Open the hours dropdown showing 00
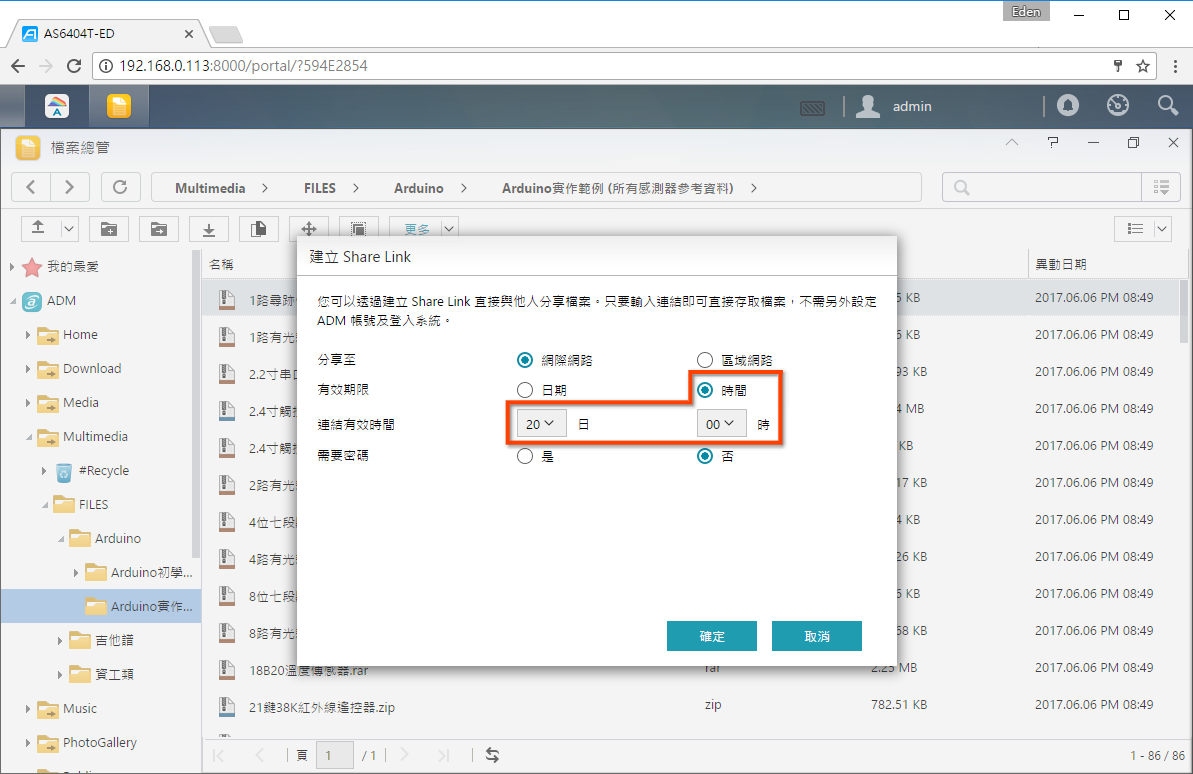Viewport: 1193px width, 774px height. point(721,424)
